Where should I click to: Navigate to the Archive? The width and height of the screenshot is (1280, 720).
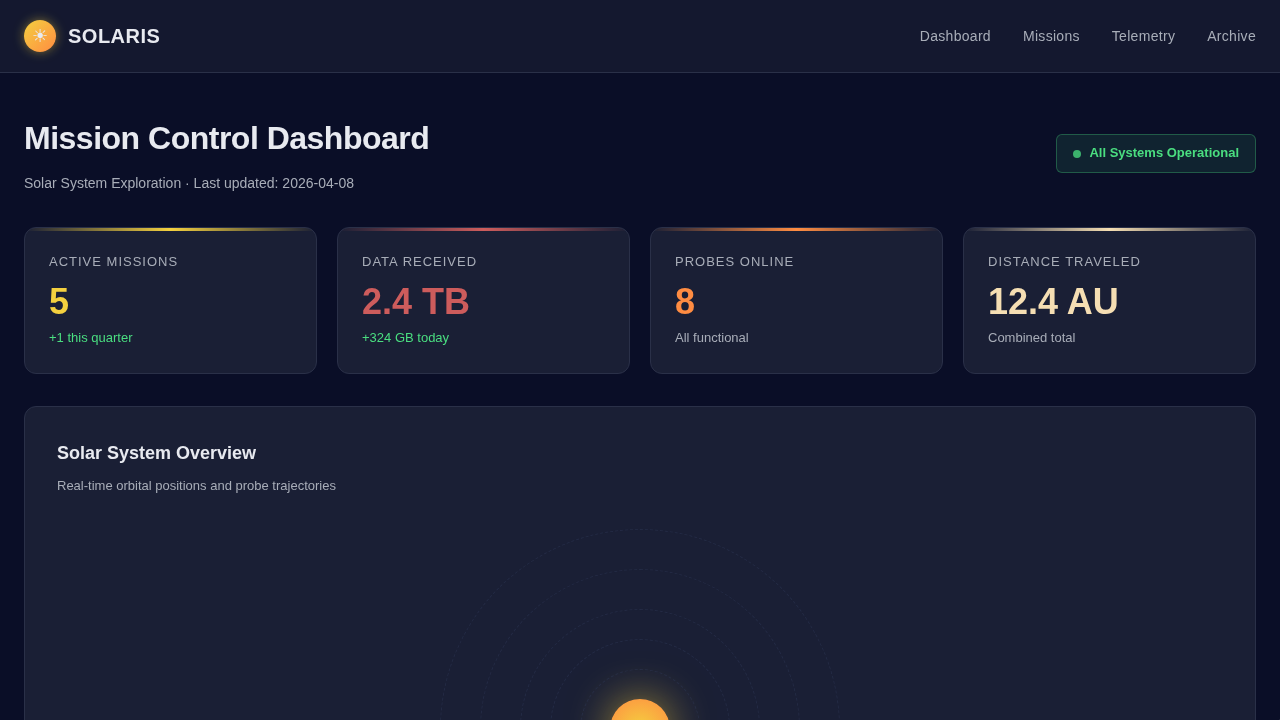coord(1231,36)
